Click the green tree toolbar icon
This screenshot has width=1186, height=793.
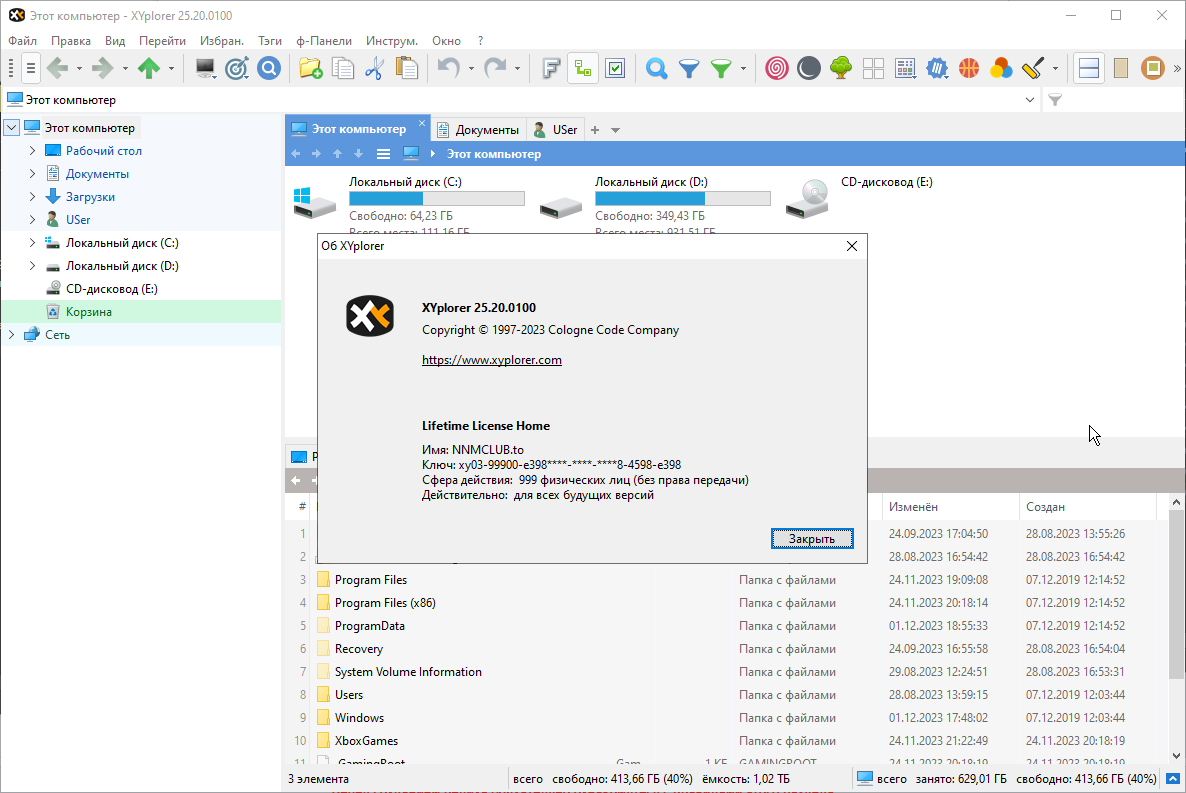coord(841,68)
